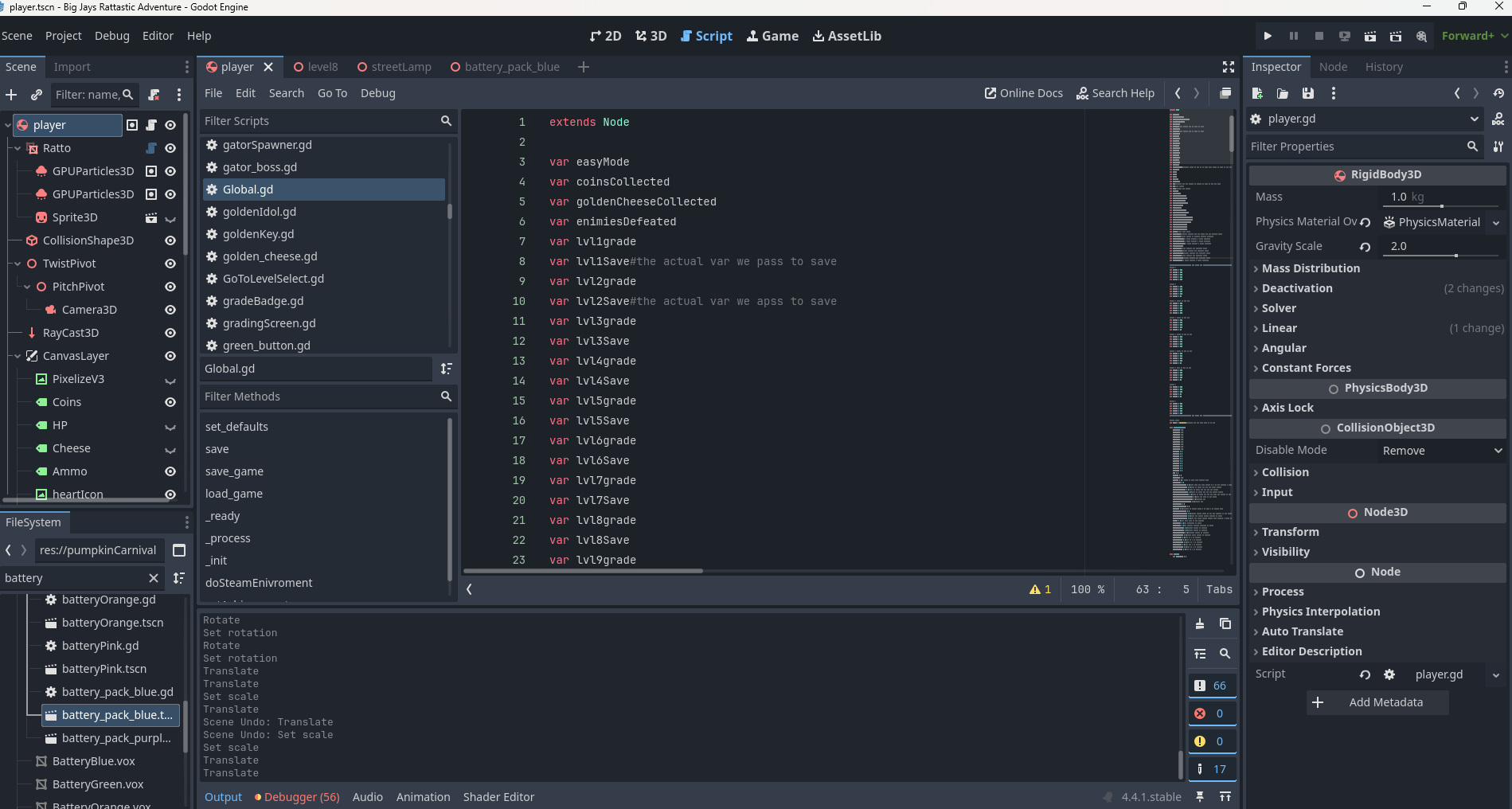Instantiate child scene via link icon

(x=36, y=95)
